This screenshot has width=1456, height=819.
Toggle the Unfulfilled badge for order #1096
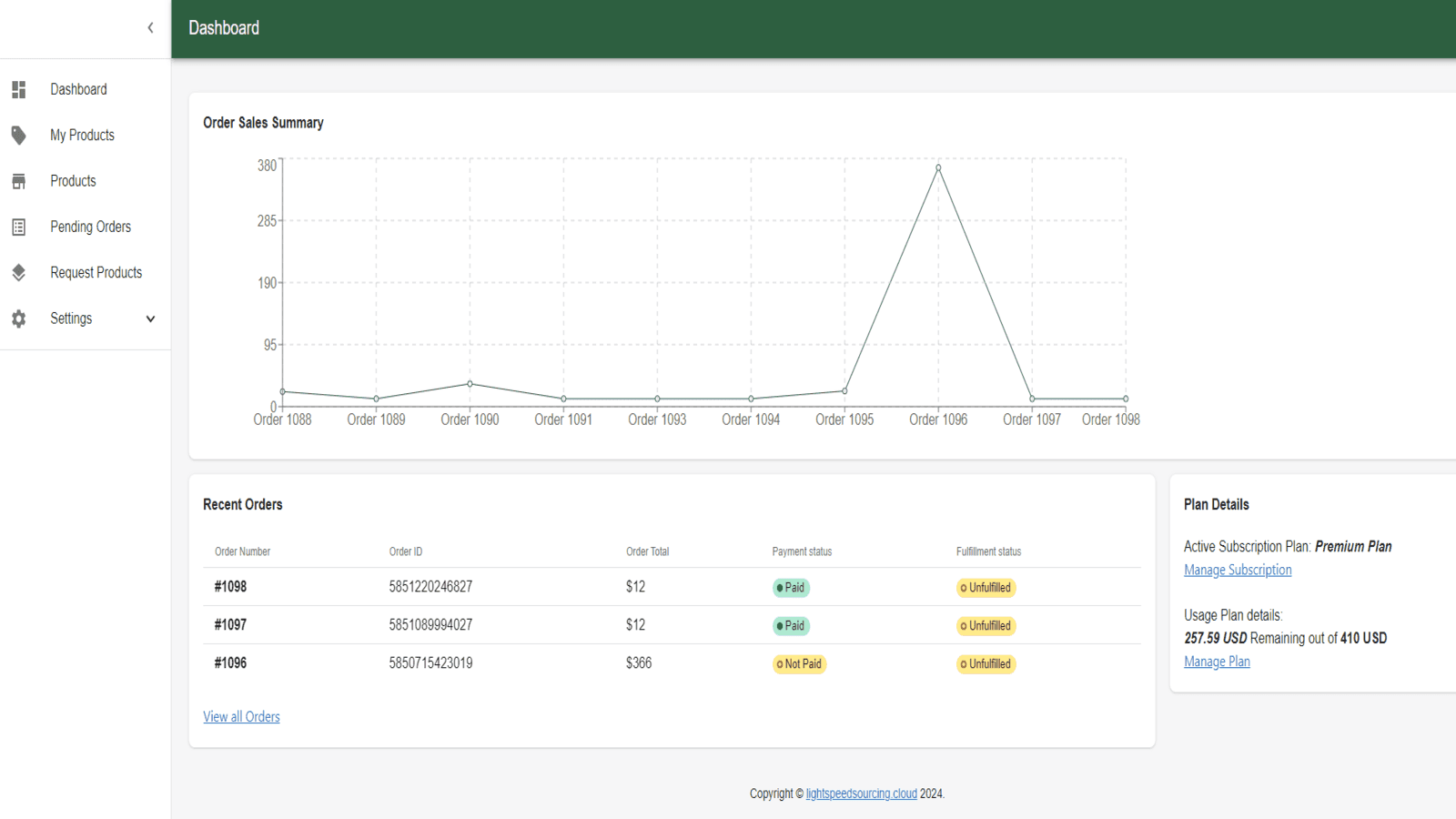click(x=986, y=664)
